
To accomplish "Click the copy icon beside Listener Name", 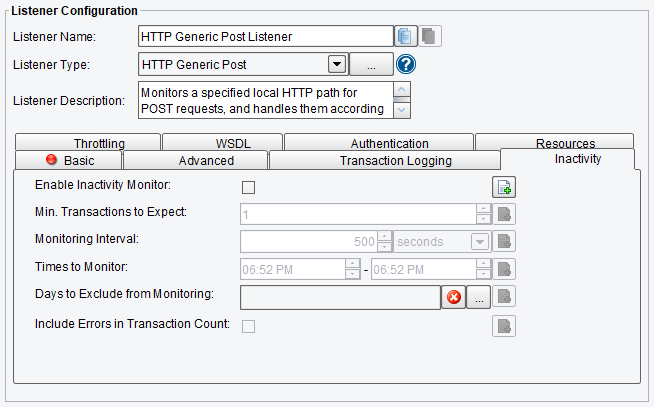I will coord(405,36).
